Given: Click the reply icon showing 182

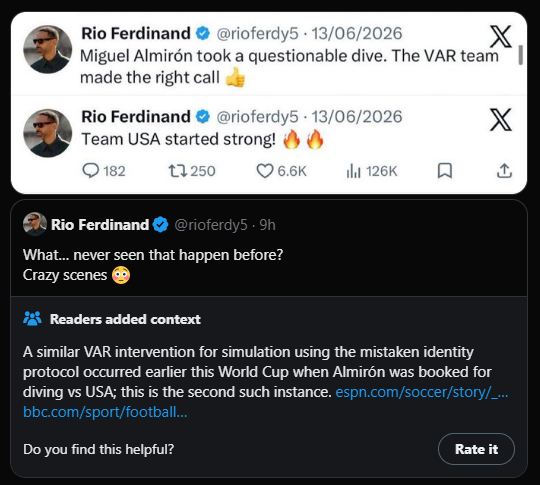Looking at the screenshot, I should pos(91,171).
